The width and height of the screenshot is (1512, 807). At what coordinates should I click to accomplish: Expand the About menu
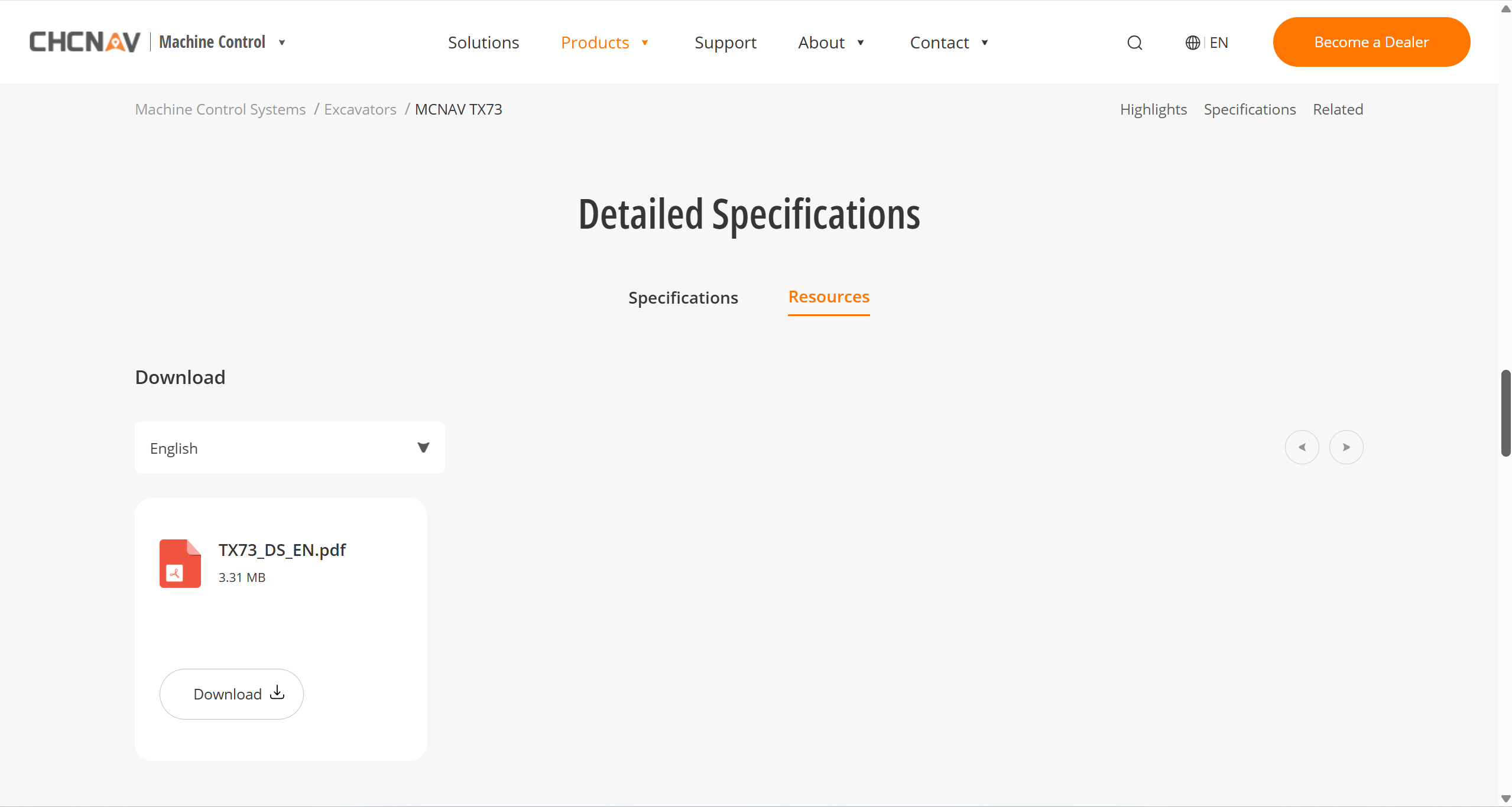pyautogui.click(x=830, y=43)
